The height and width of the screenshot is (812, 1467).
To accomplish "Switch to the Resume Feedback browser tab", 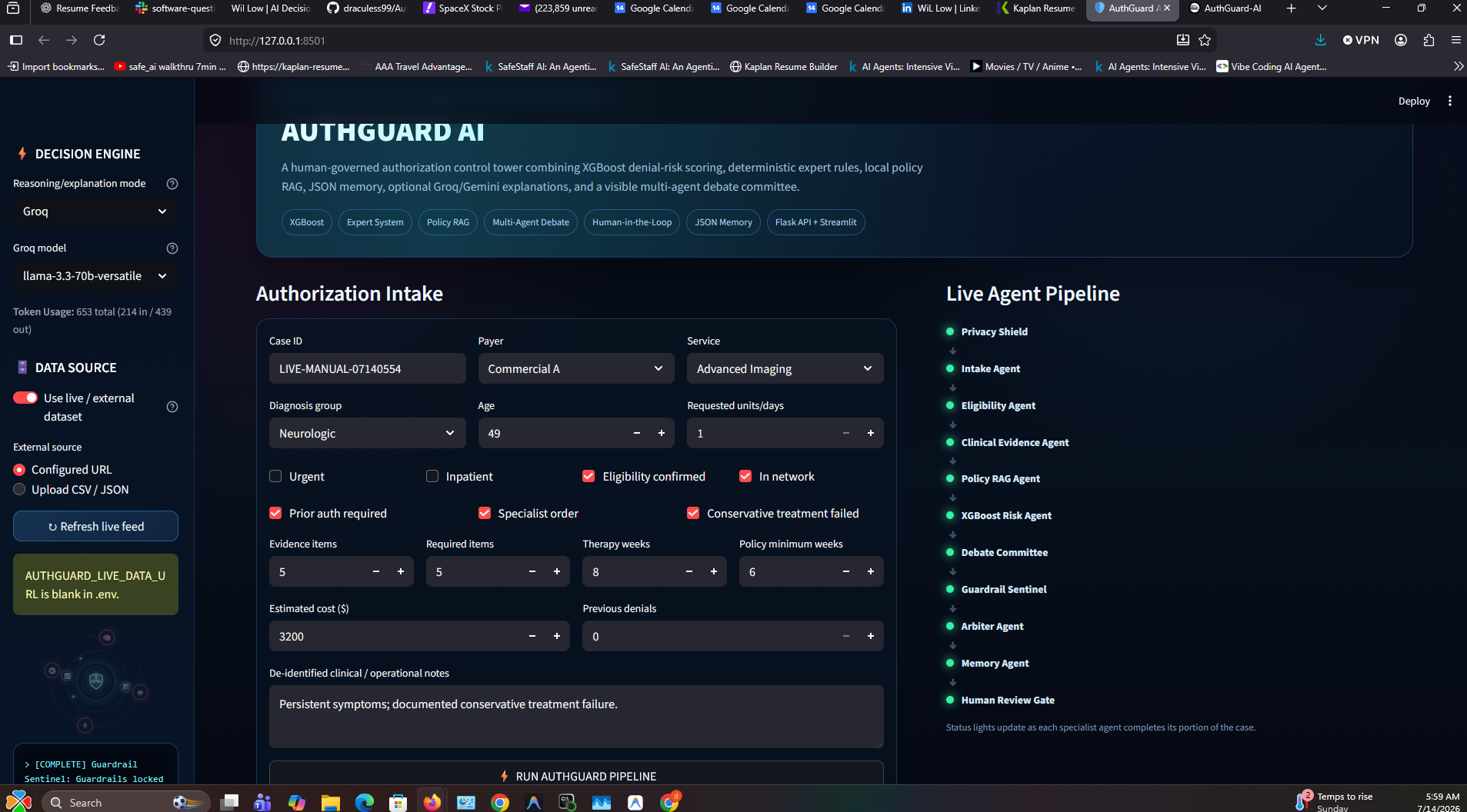I will (79, 8).
